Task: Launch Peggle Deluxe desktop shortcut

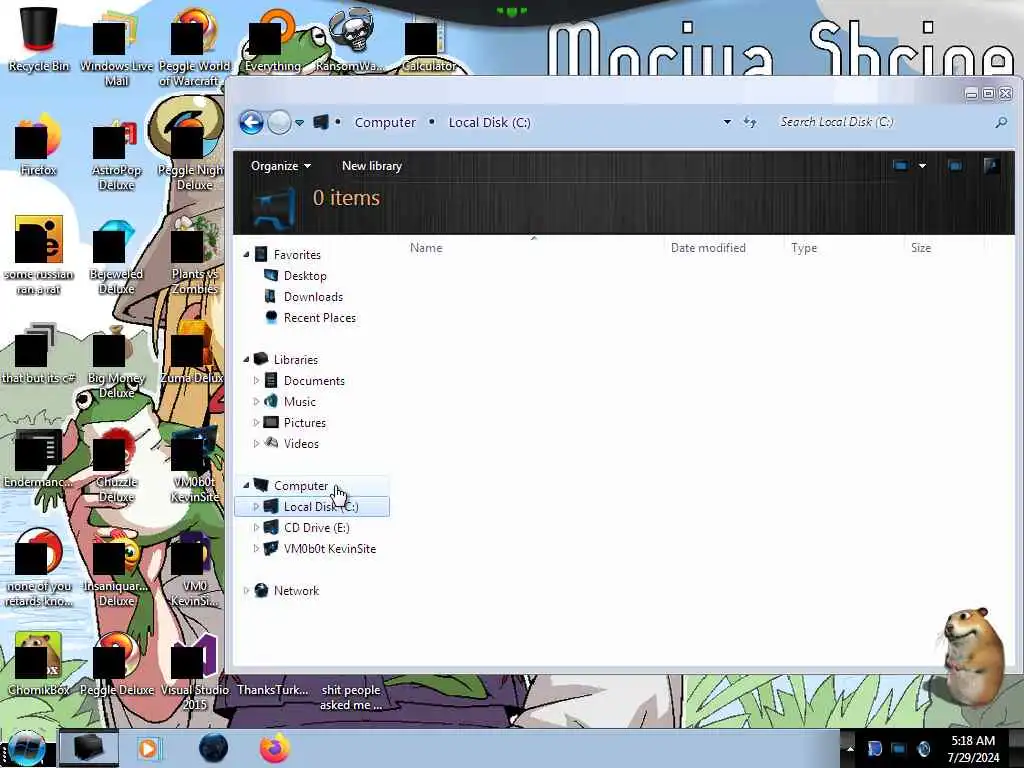Action: 116,664
